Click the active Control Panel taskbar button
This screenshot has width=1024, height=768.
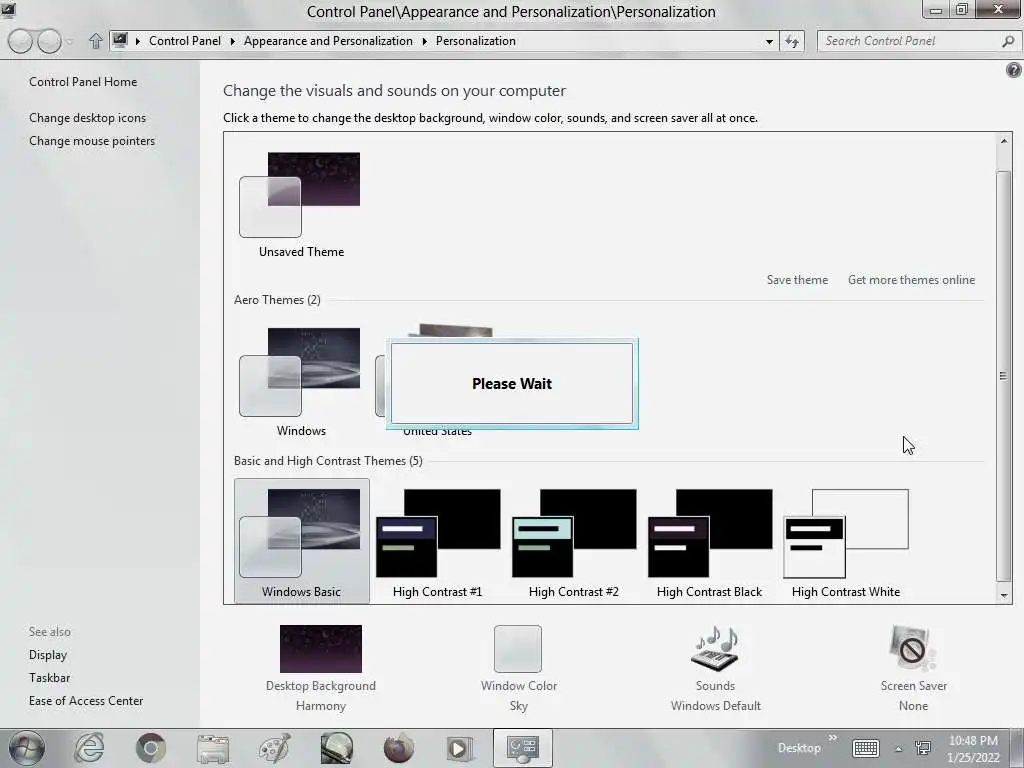click(x=522, y=748)
